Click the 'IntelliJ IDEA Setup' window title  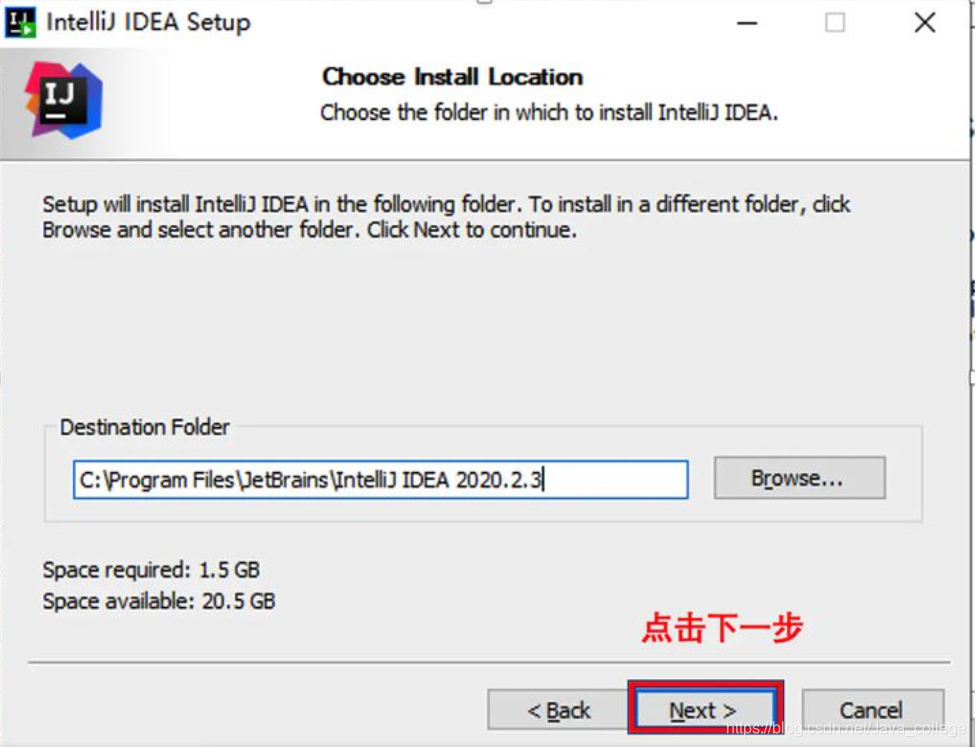click(148, 22)
